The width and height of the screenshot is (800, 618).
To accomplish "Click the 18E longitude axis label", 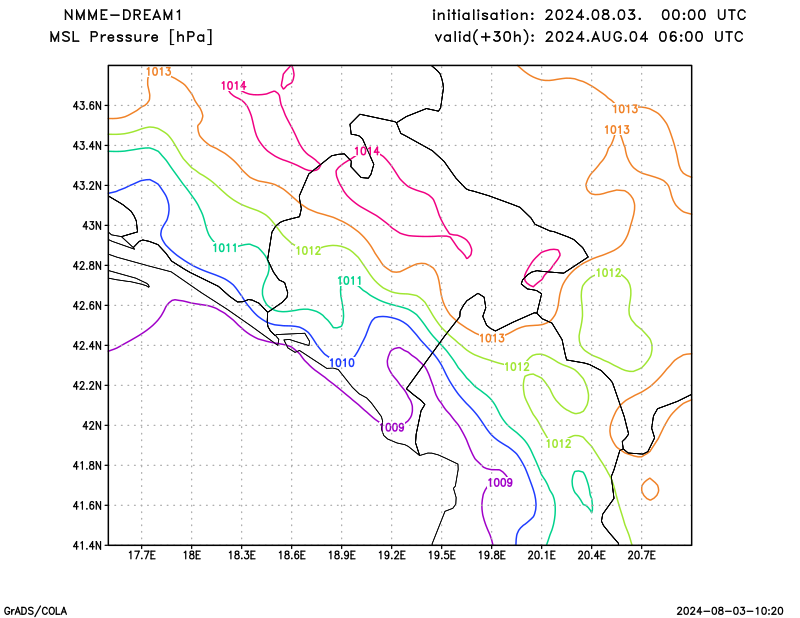I will (x=191, y=555).
